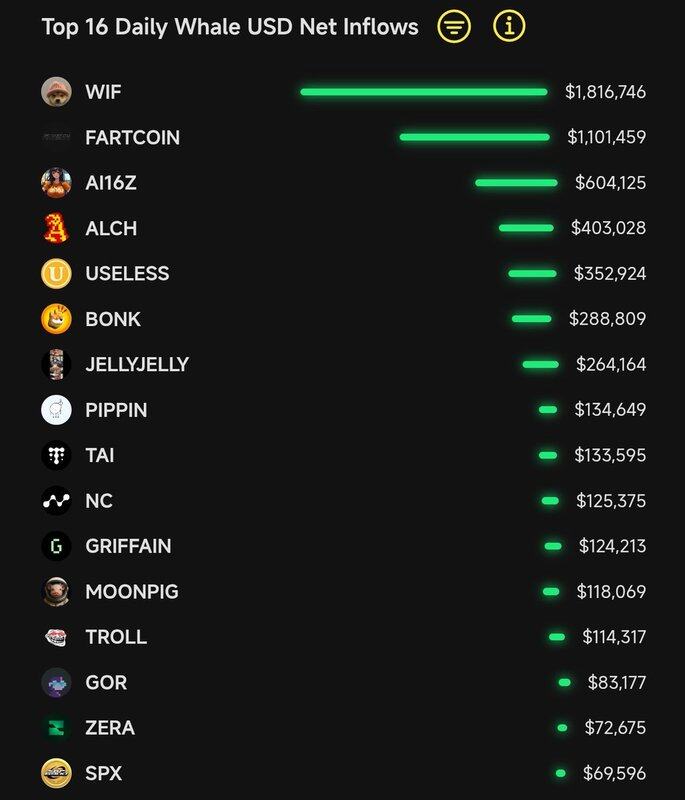Image resolution: width=685 pixels, height=800 pixels.
Task: Open the FARTCOIN token name
Action: [132, 138]
